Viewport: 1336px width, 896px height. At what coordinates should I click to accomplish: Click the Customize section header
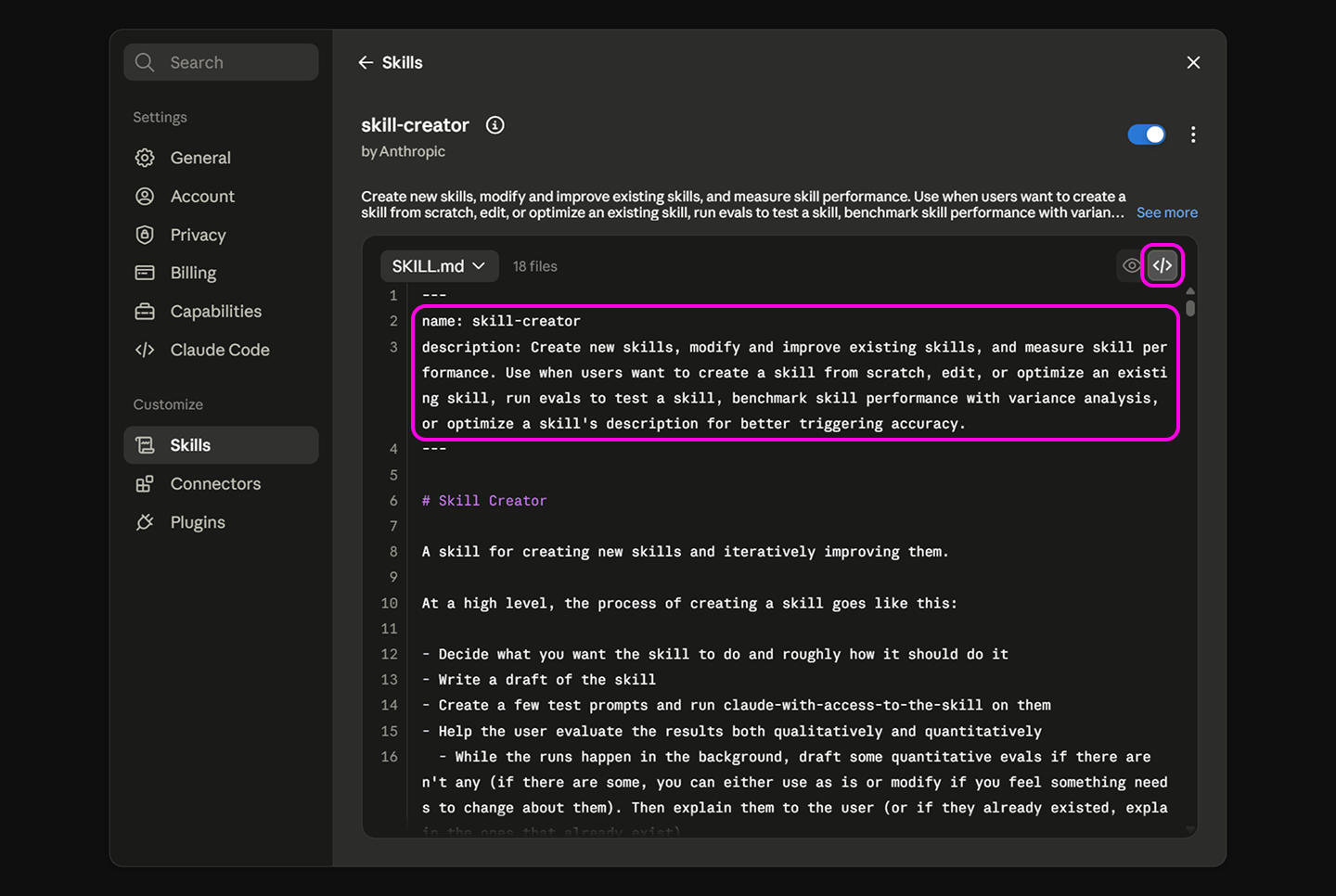coord(168,404)
